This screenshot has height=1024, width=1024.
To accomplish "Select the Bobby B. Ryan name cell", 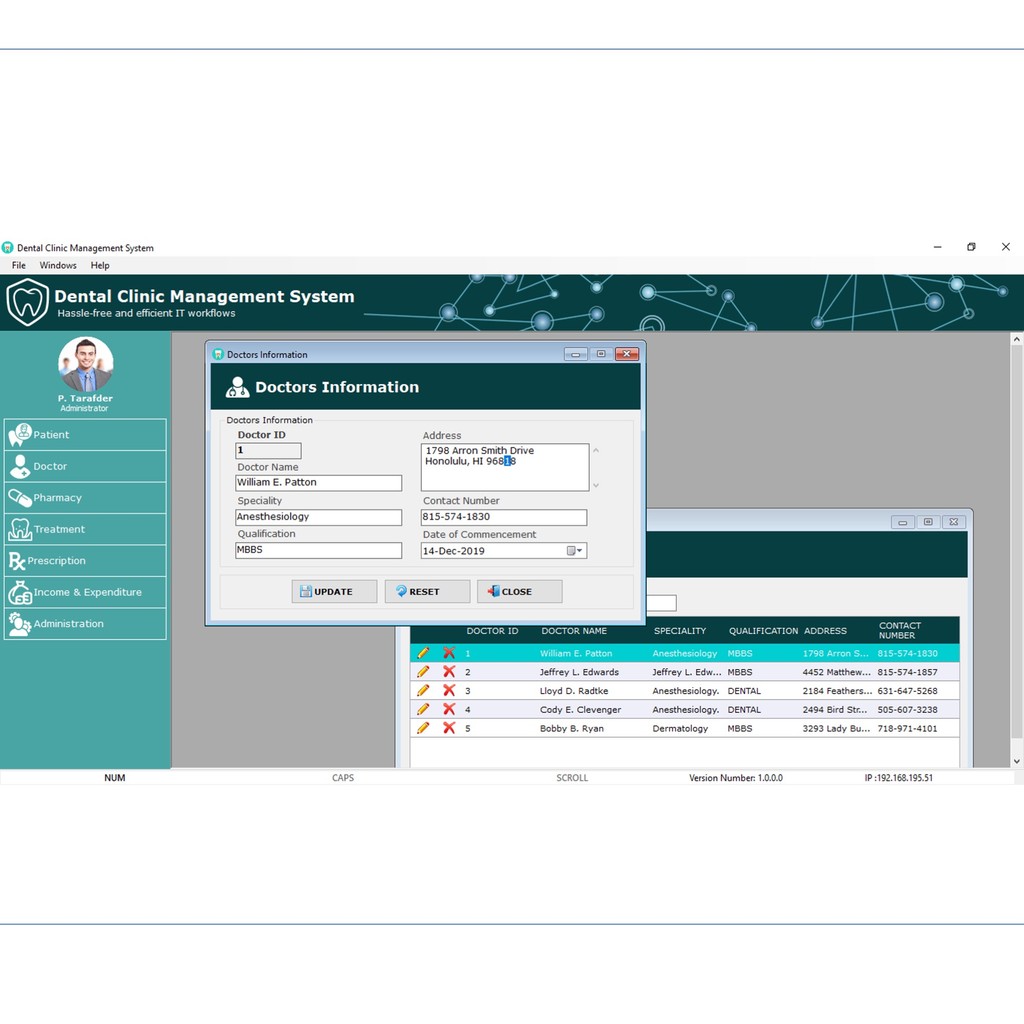I will (572, 728).
